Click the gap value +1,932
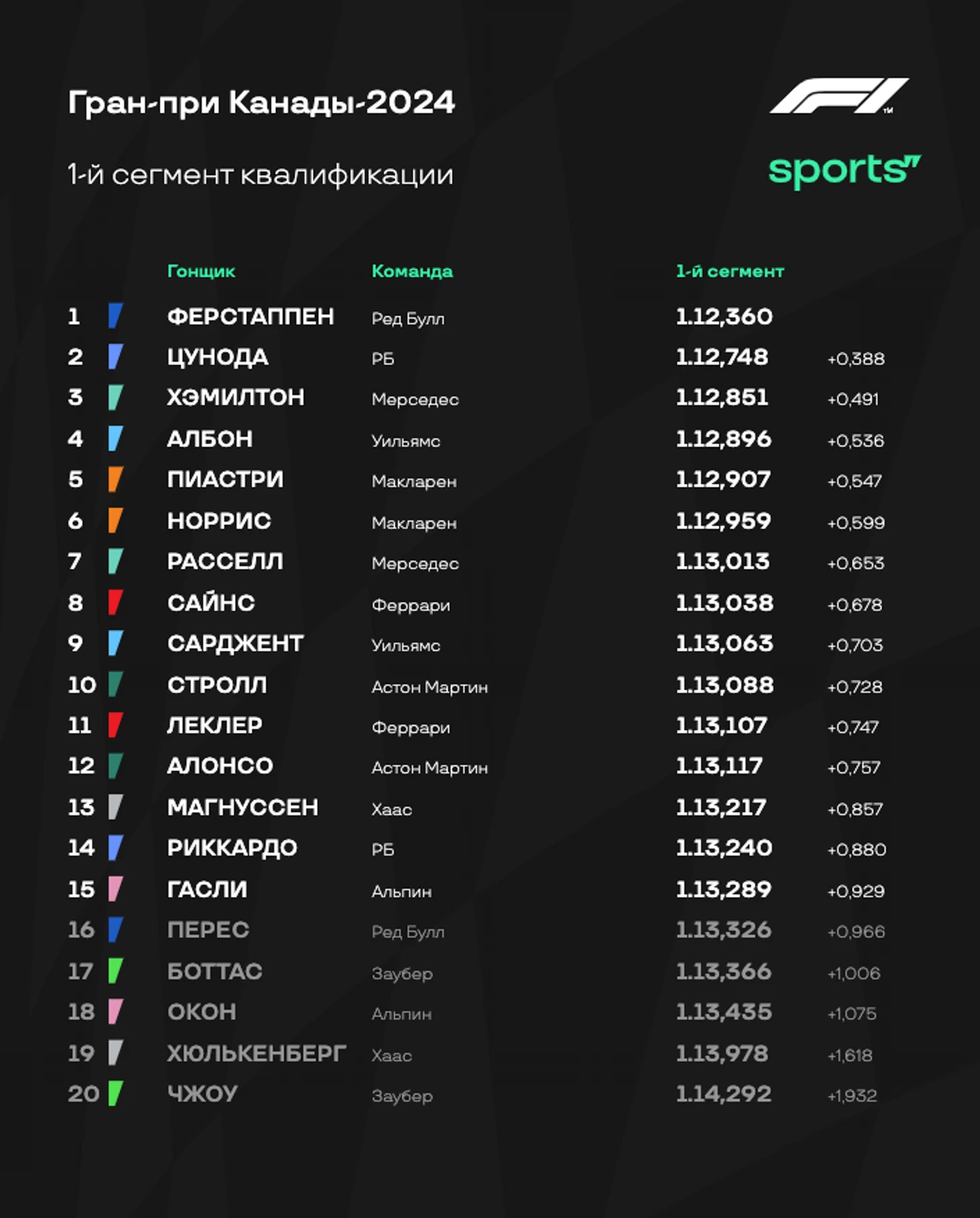The height and width of the screenshot is (1218, 980). point(852,1096)
